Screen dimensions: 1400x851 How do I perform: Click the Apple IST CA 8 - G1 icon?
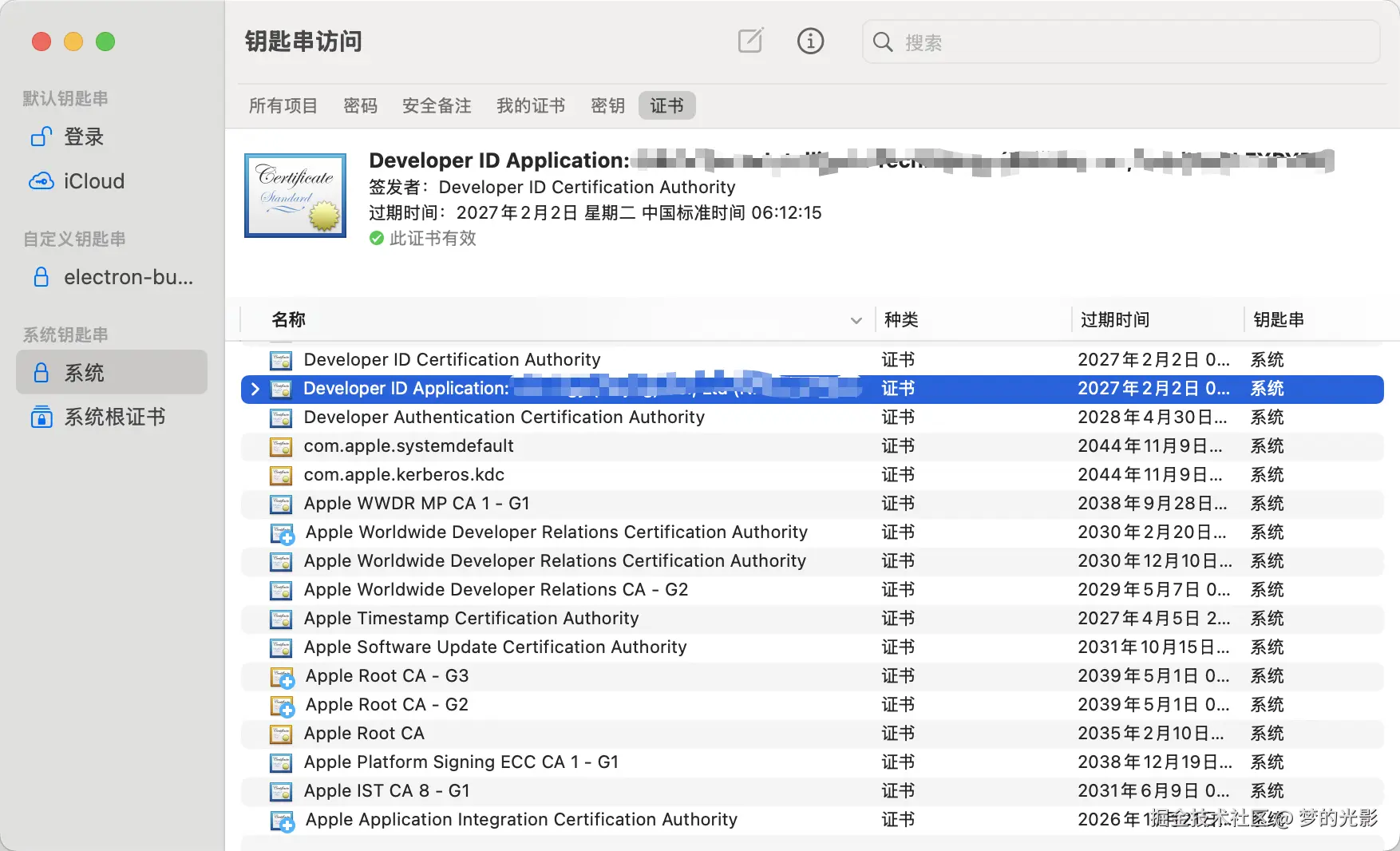281,791
